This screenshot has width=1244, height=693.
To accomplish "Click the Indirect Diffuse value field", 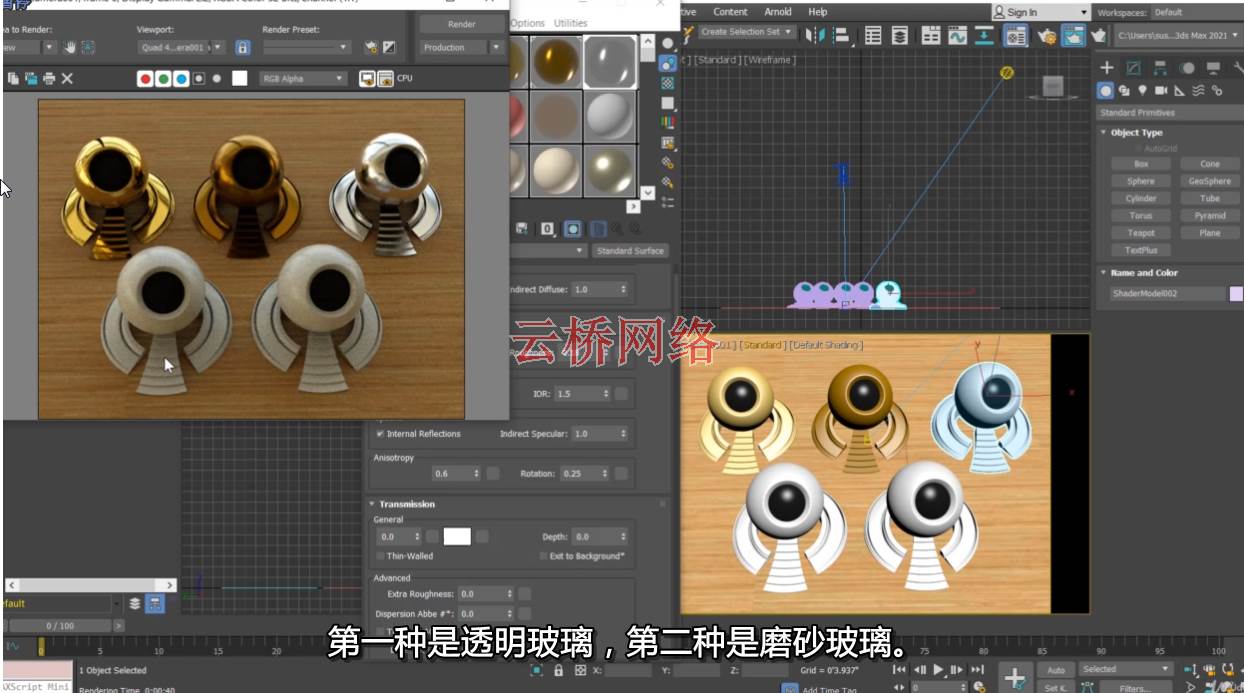I will (594, 289).
